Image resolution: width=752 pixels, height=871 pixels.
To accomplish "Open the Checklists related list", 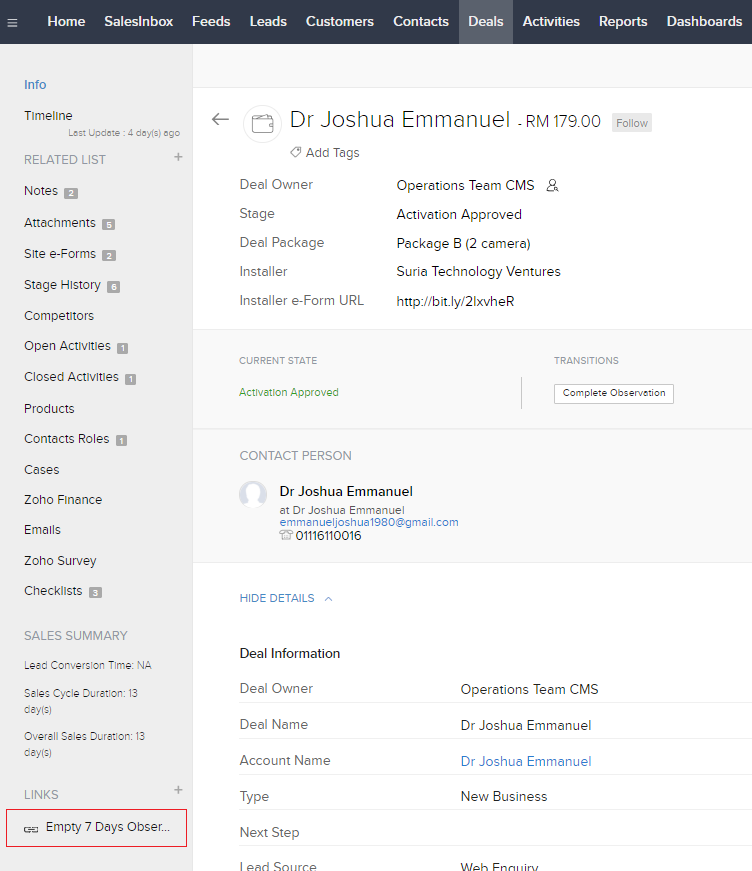I will (54, 591).
